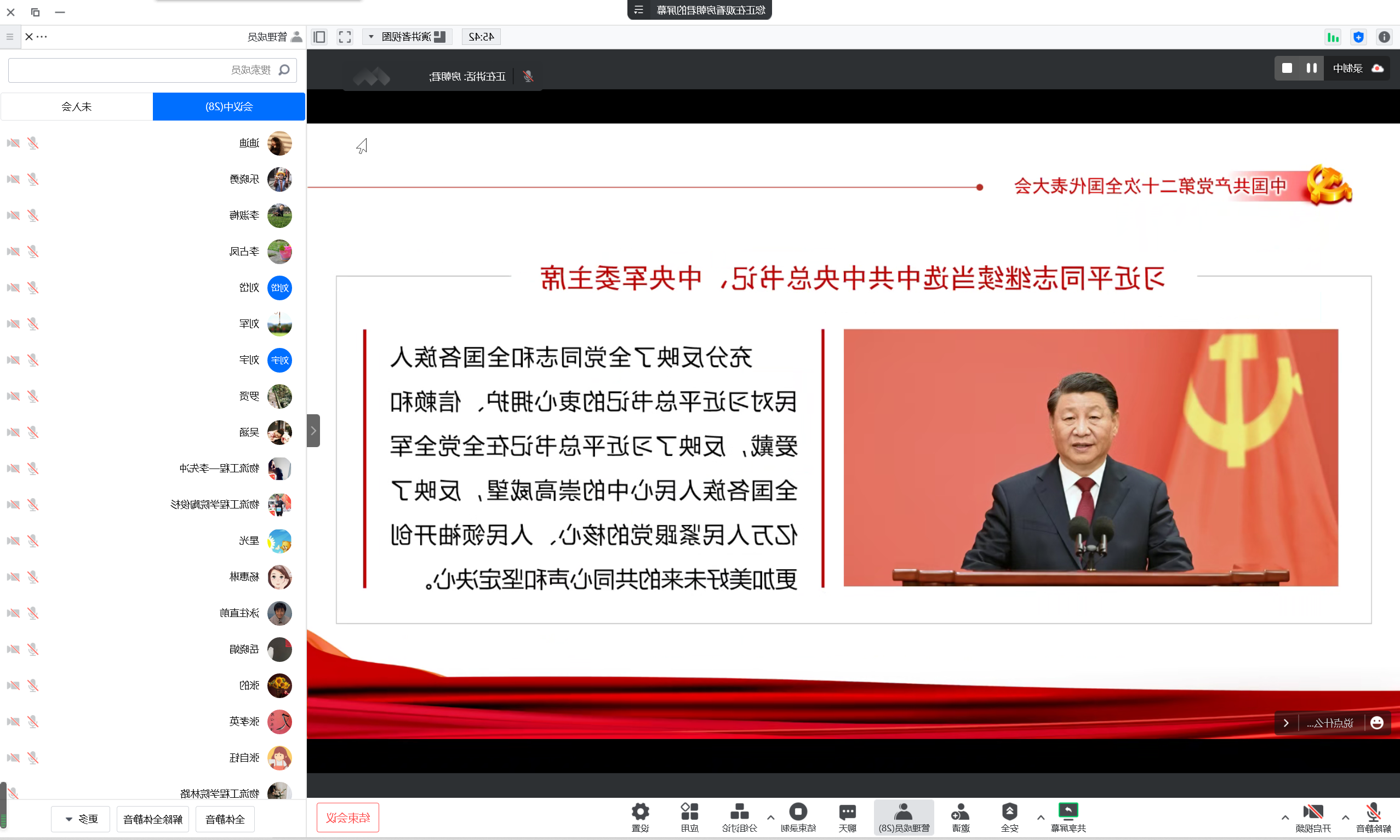Stop the cloud recording with square button

click(x=1287, y=68)
